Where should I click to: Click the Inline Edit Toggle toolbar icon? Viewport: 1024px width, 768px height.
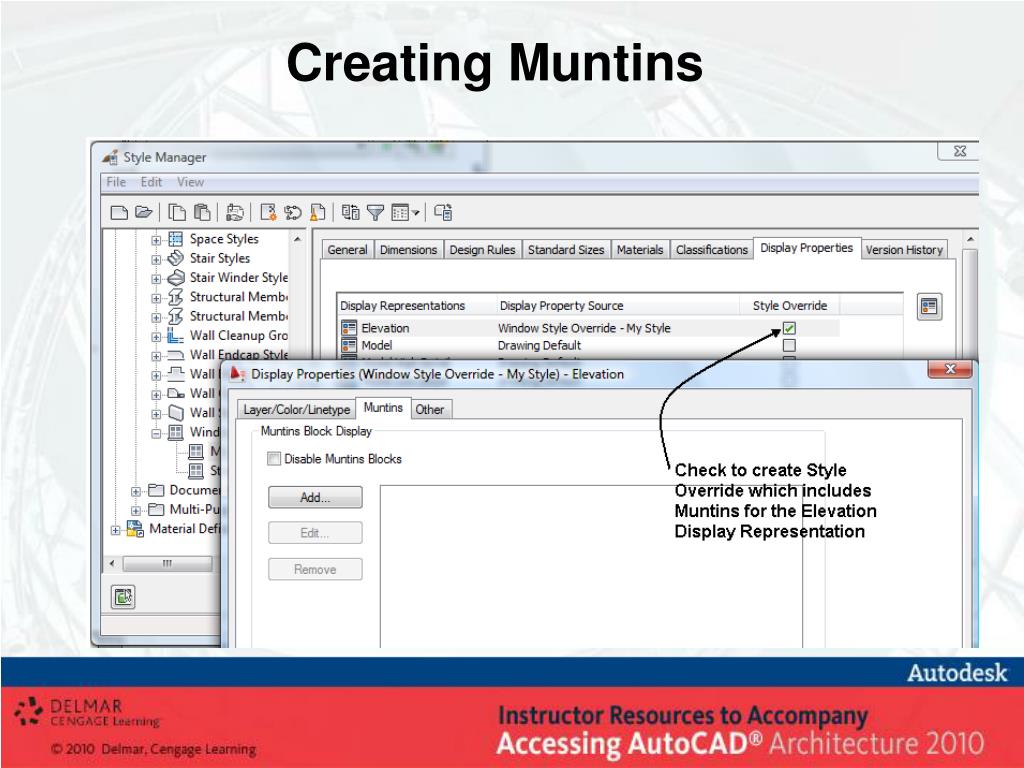pos(443,212)
